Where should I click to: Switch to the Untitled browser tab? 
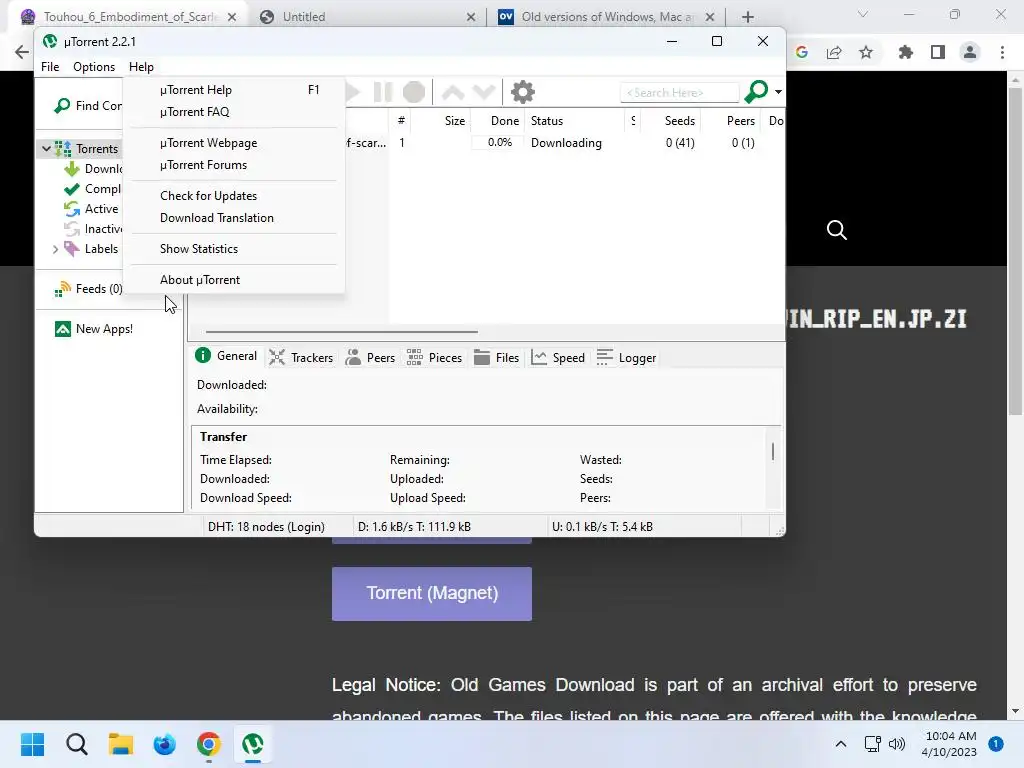tap(367, 17)
